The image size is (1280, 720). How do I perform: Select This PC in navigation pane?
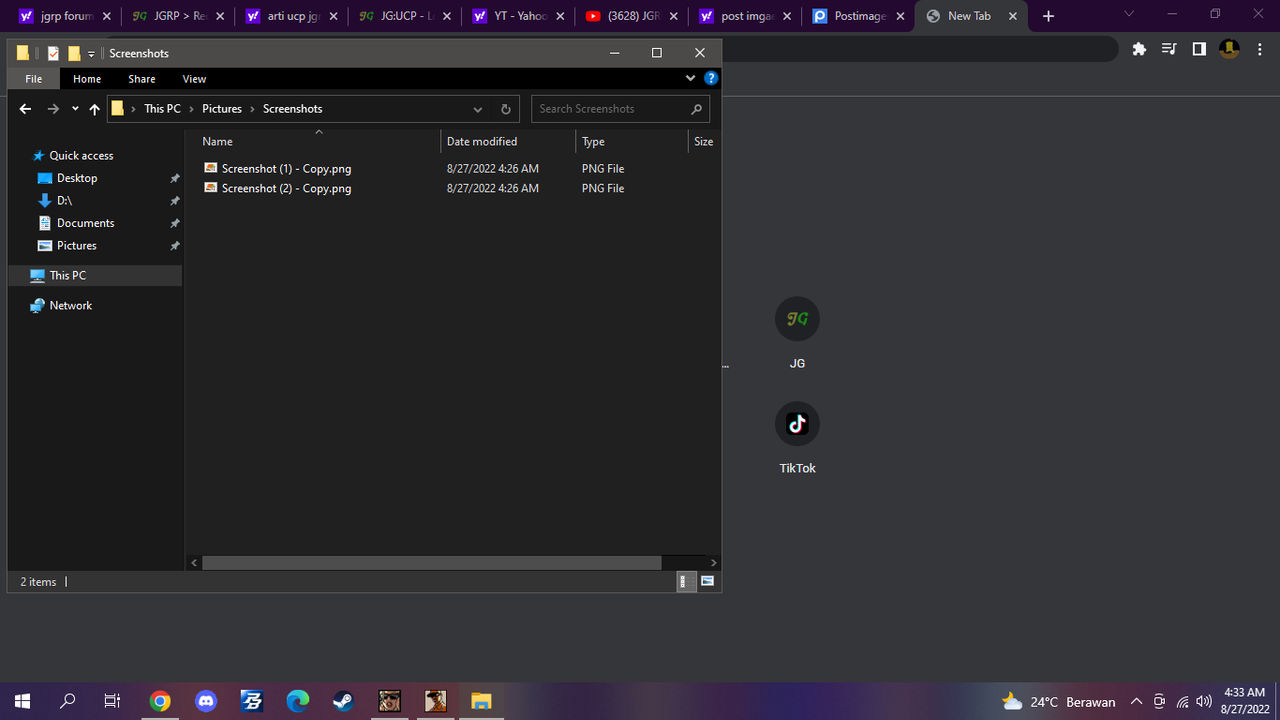pos(95,275)
